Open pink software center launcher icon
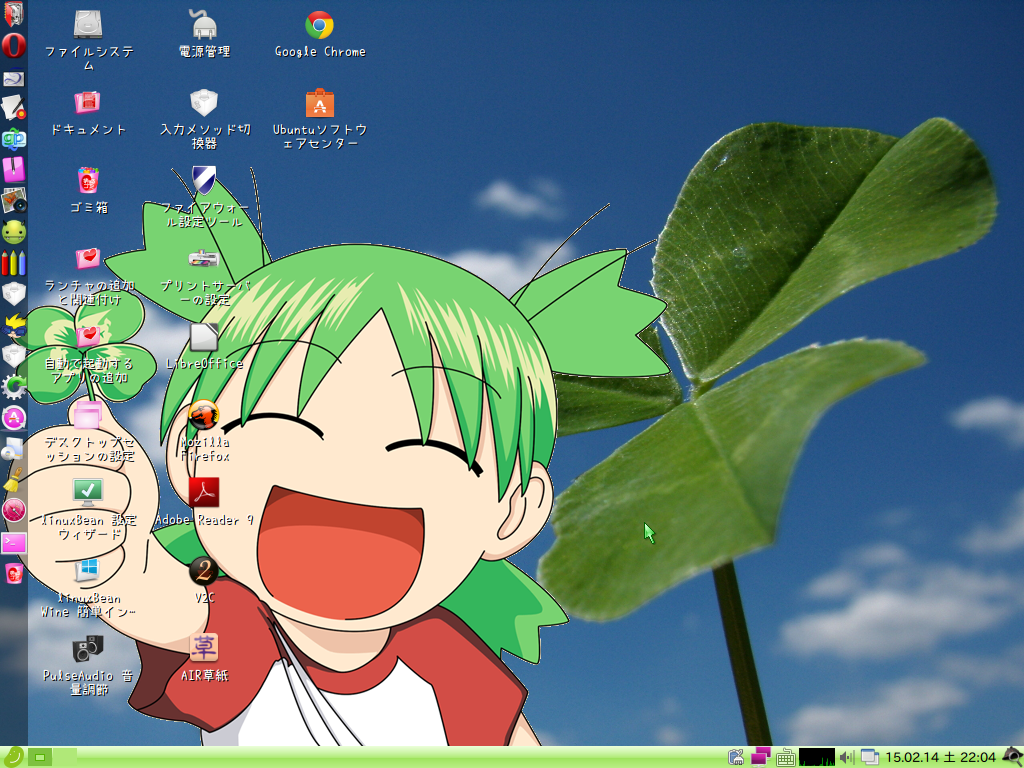 [14, 418]
